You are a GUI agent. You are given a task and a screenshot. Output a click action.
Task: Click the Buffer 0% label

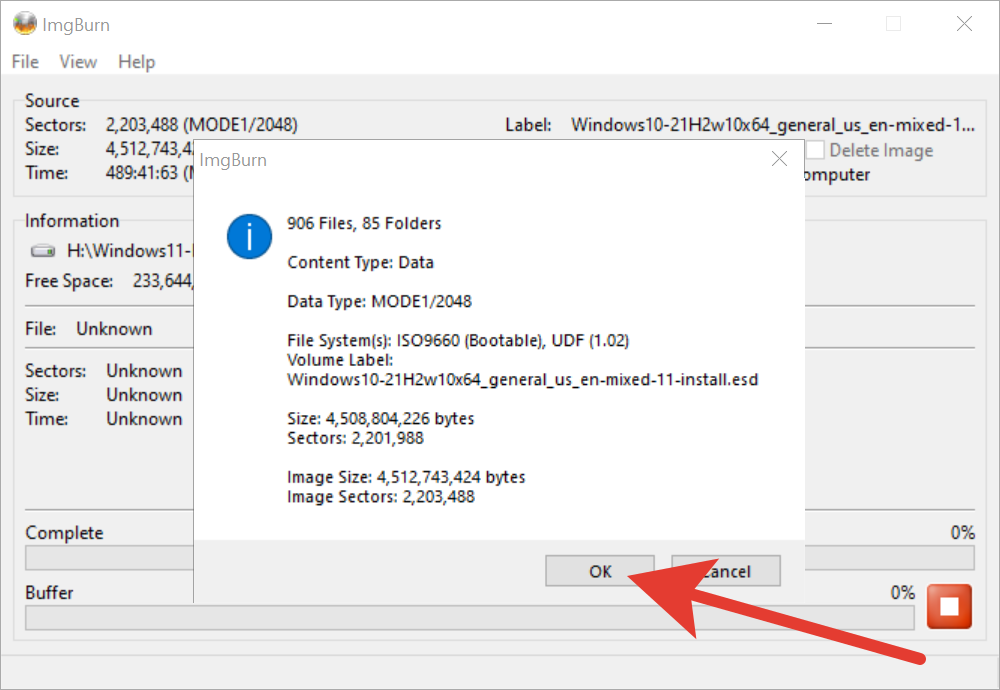coord(902,592)
